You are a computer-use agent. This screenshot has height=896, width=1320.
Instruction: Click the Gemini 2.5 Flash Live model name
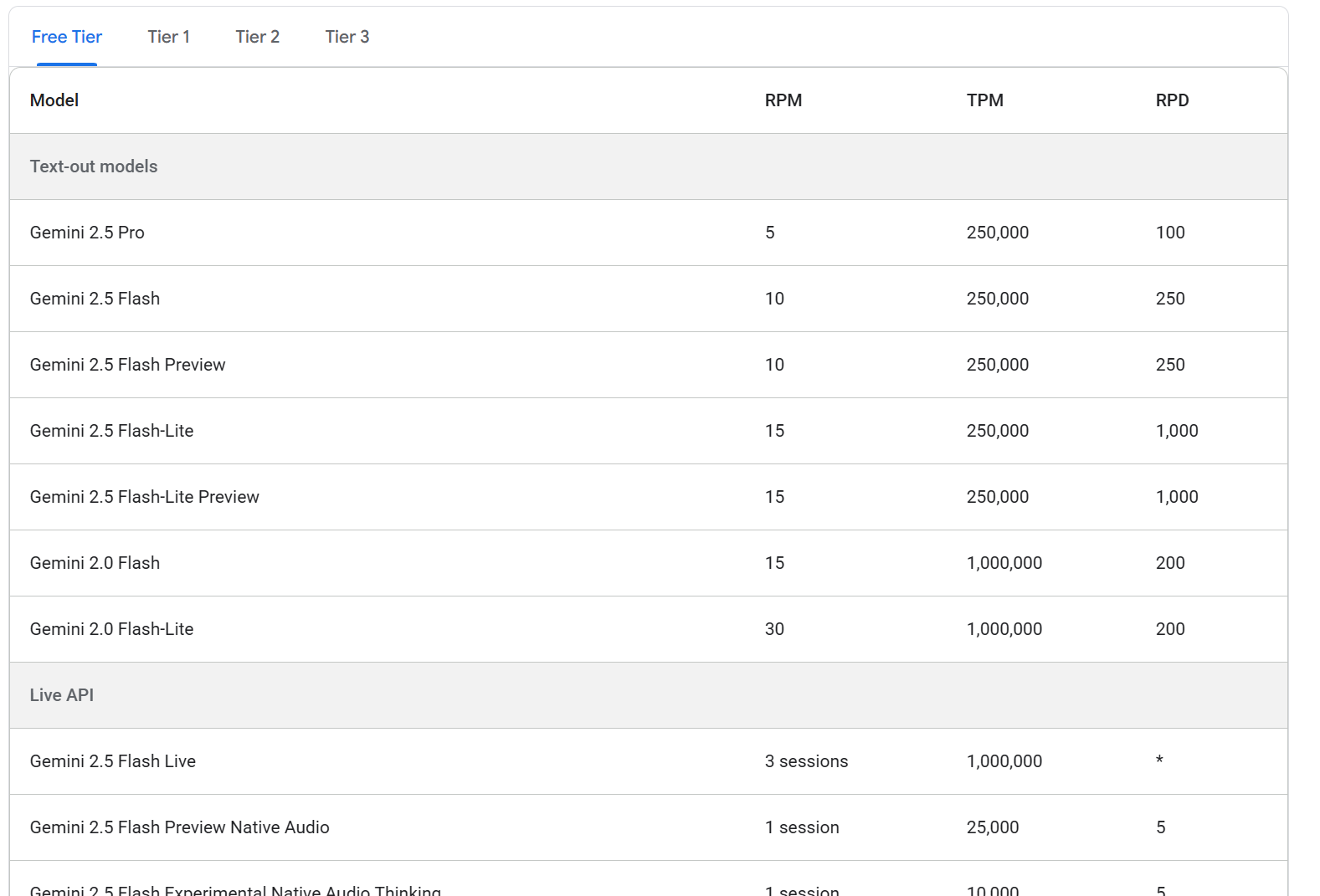[x=113, y=761]
